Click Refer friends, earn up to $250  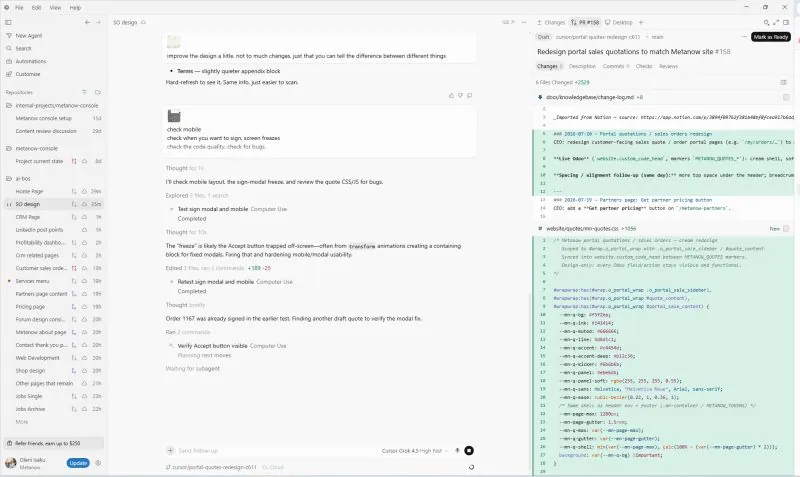click(x=54, y=443)
